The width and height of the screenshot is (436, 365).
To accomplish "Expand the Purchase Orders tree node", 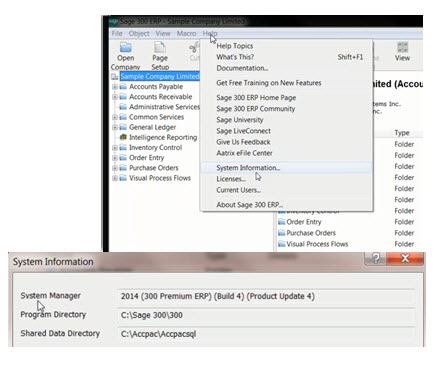I will (115, 168).
